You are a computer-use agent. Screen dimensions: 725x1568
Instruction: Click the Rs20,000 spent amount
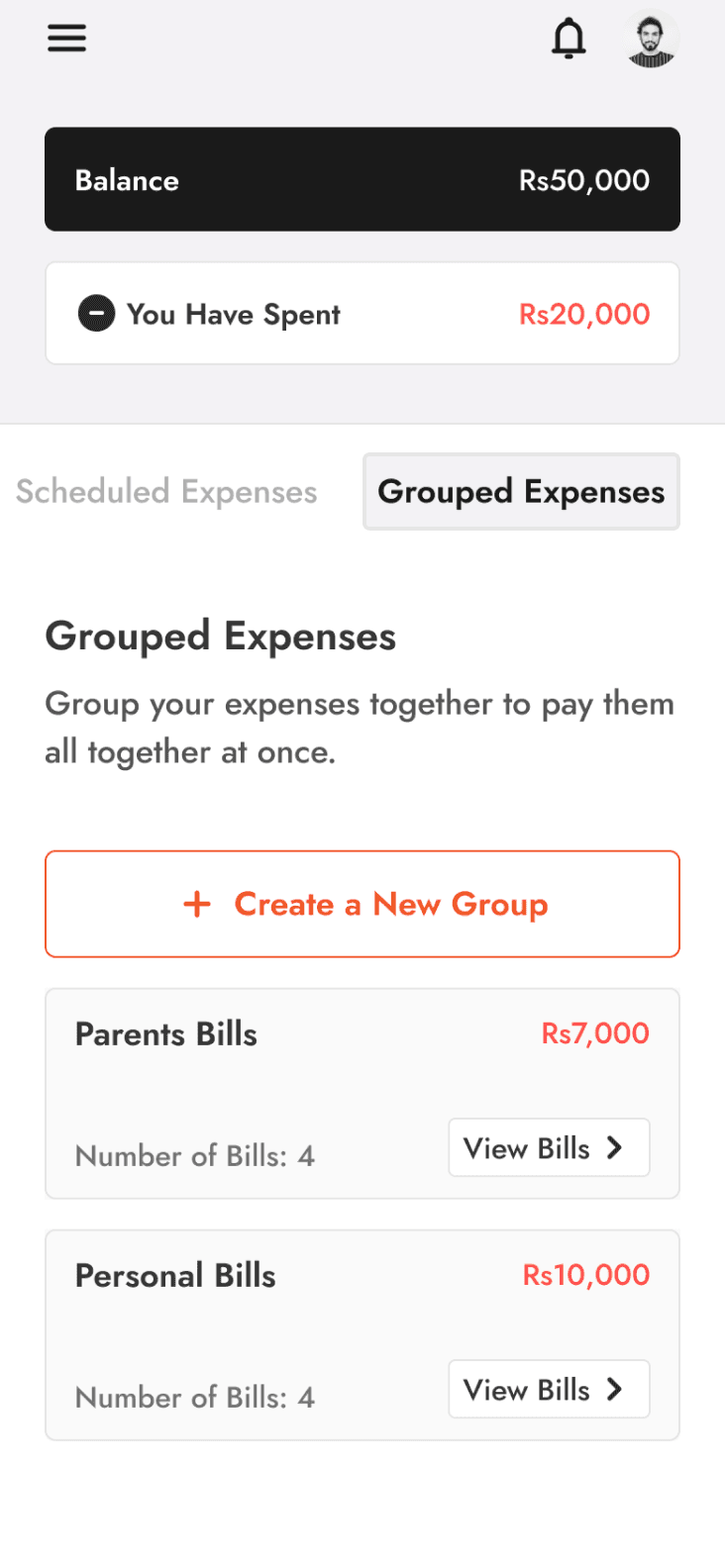pyautogui.click(x=584, y=314)
